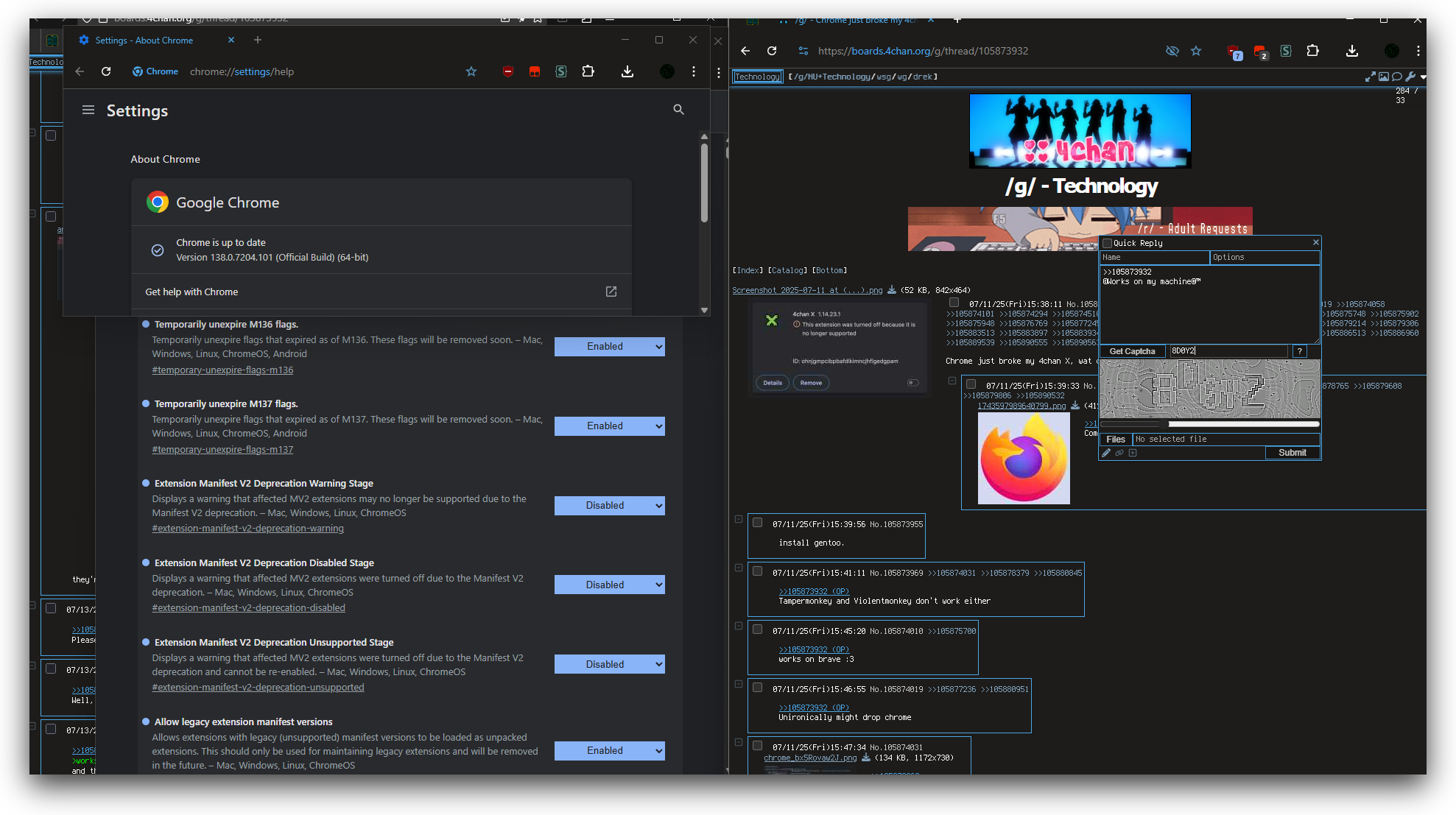Open the 4chan X header dropdown arrow
Screen dimensions: 1456x815
1423,77
